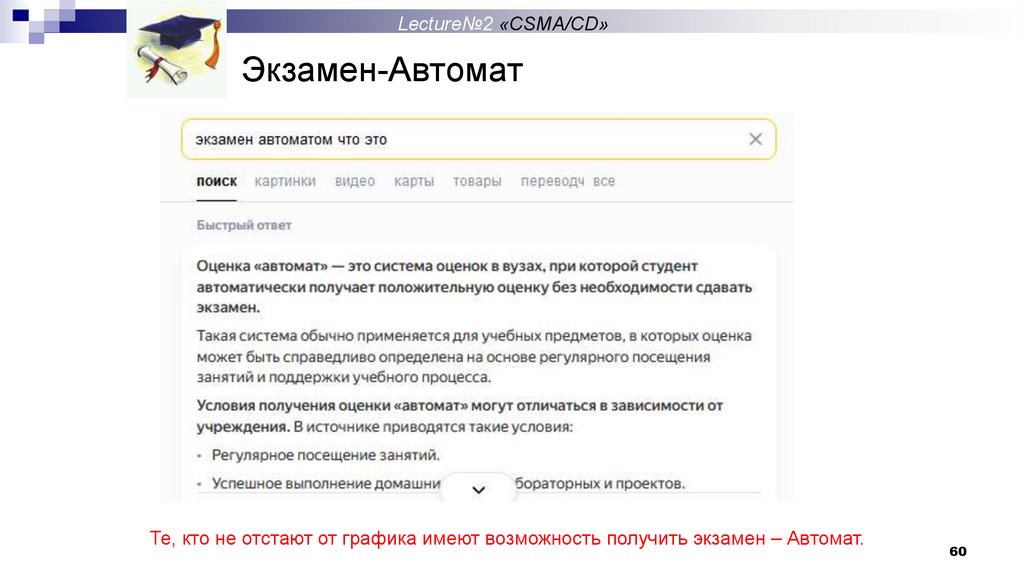Click the paragraph starting 'Такая система обычно'

pyautogui.click(x=475, y=356)
